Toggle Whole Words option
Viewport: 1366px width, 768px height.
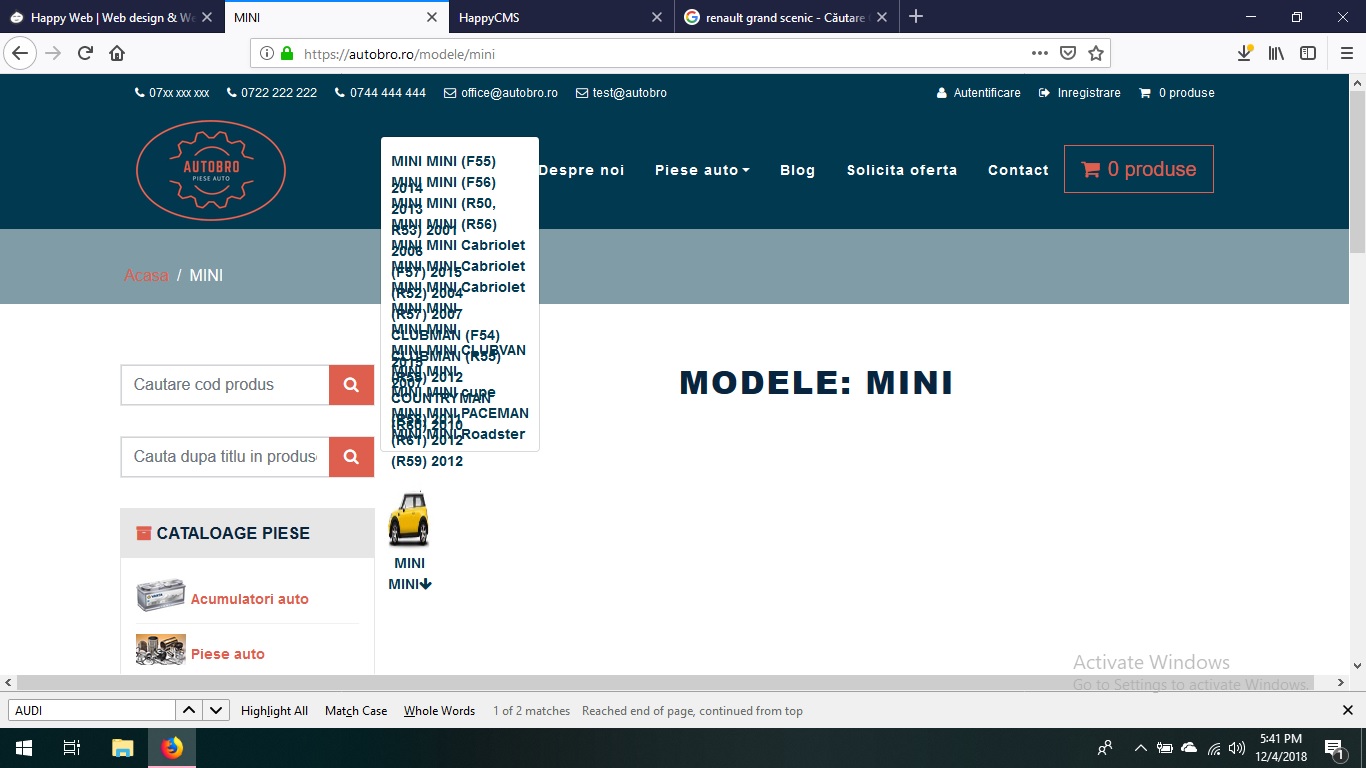point(439,711)
